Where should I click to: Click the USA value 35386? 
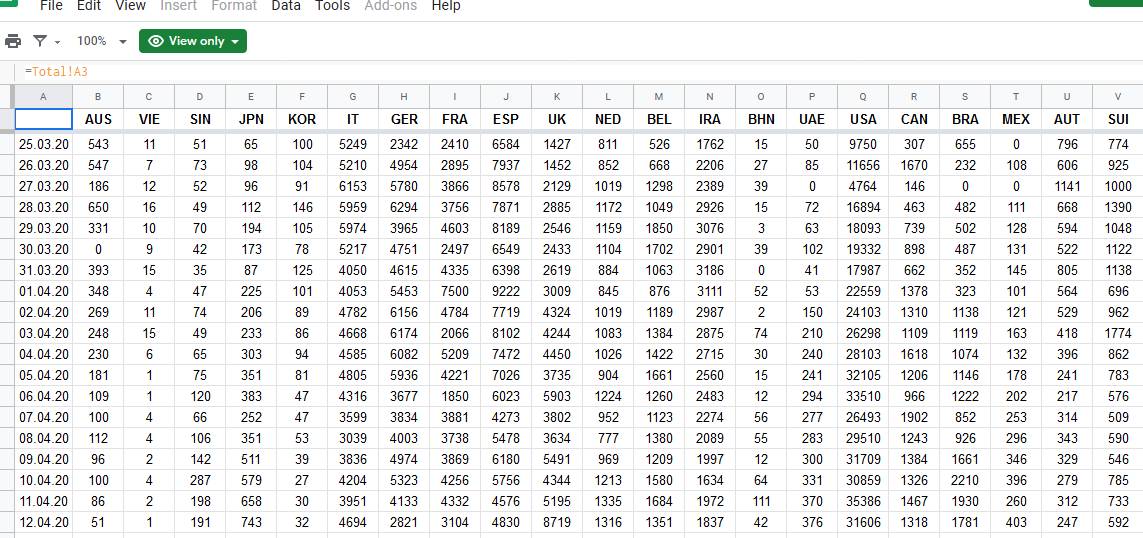(x=863, y=502)
